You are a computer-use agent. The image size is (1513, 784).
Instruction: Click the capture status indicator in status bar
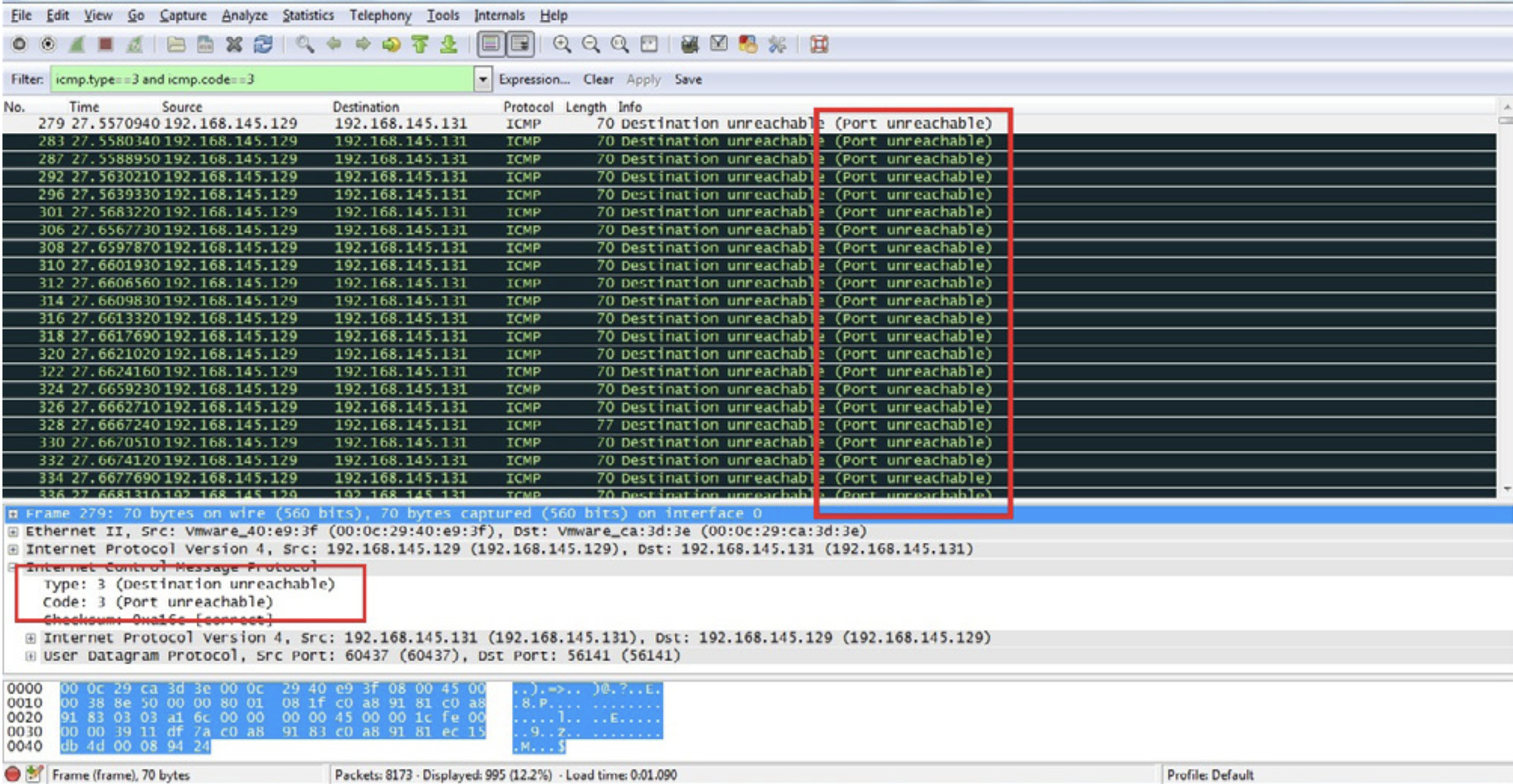13,774
